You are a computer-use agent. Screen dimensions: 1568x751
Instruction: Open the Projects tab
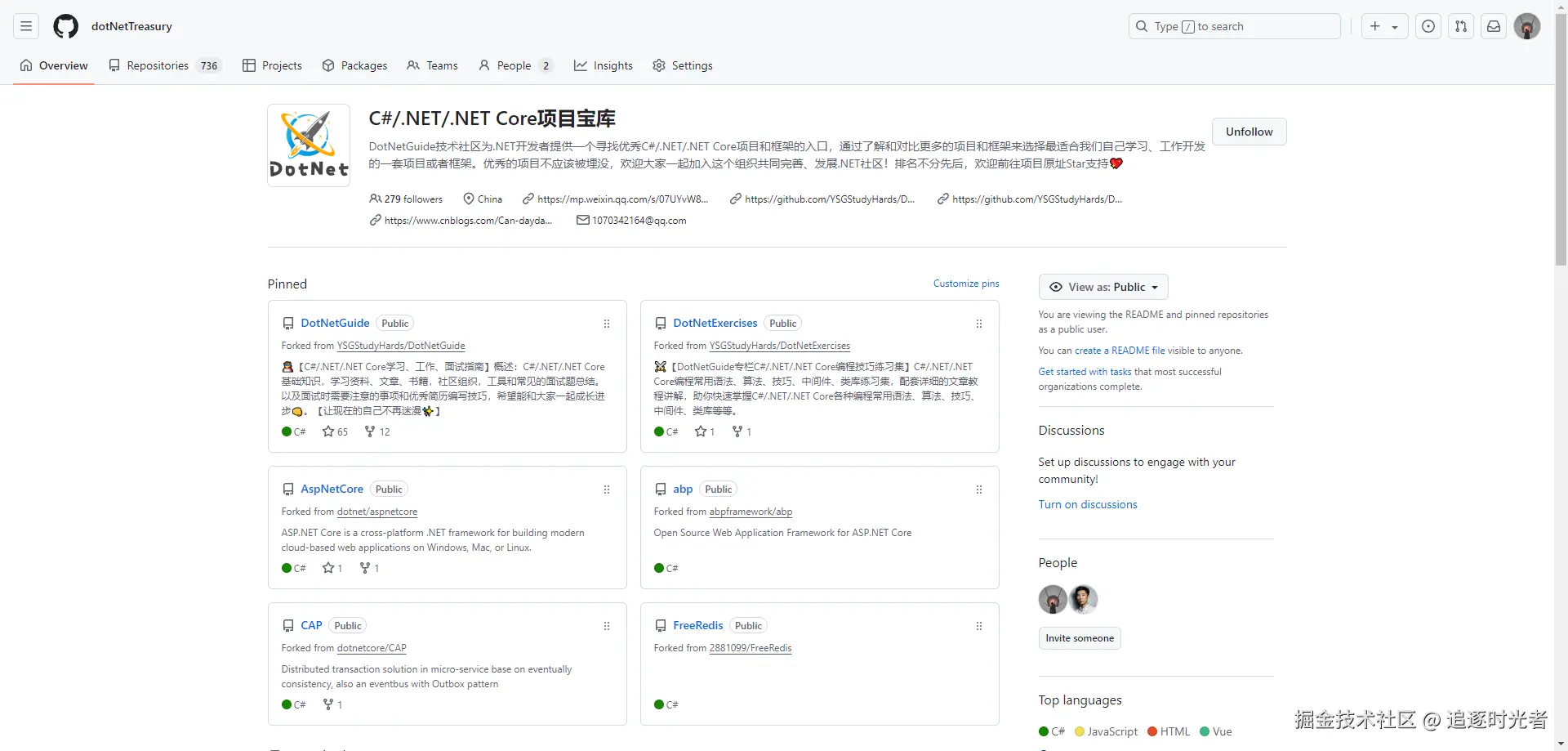point(272,65)
